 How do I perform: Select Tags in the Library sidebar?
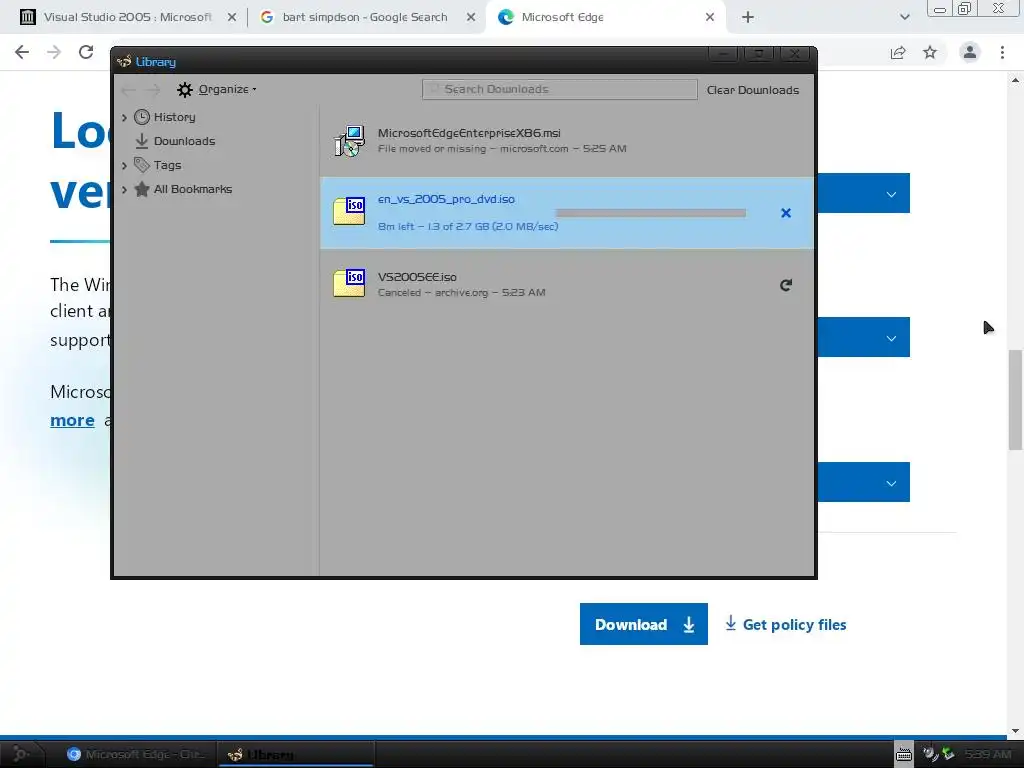pyautogui.click(x=167, y=165)
